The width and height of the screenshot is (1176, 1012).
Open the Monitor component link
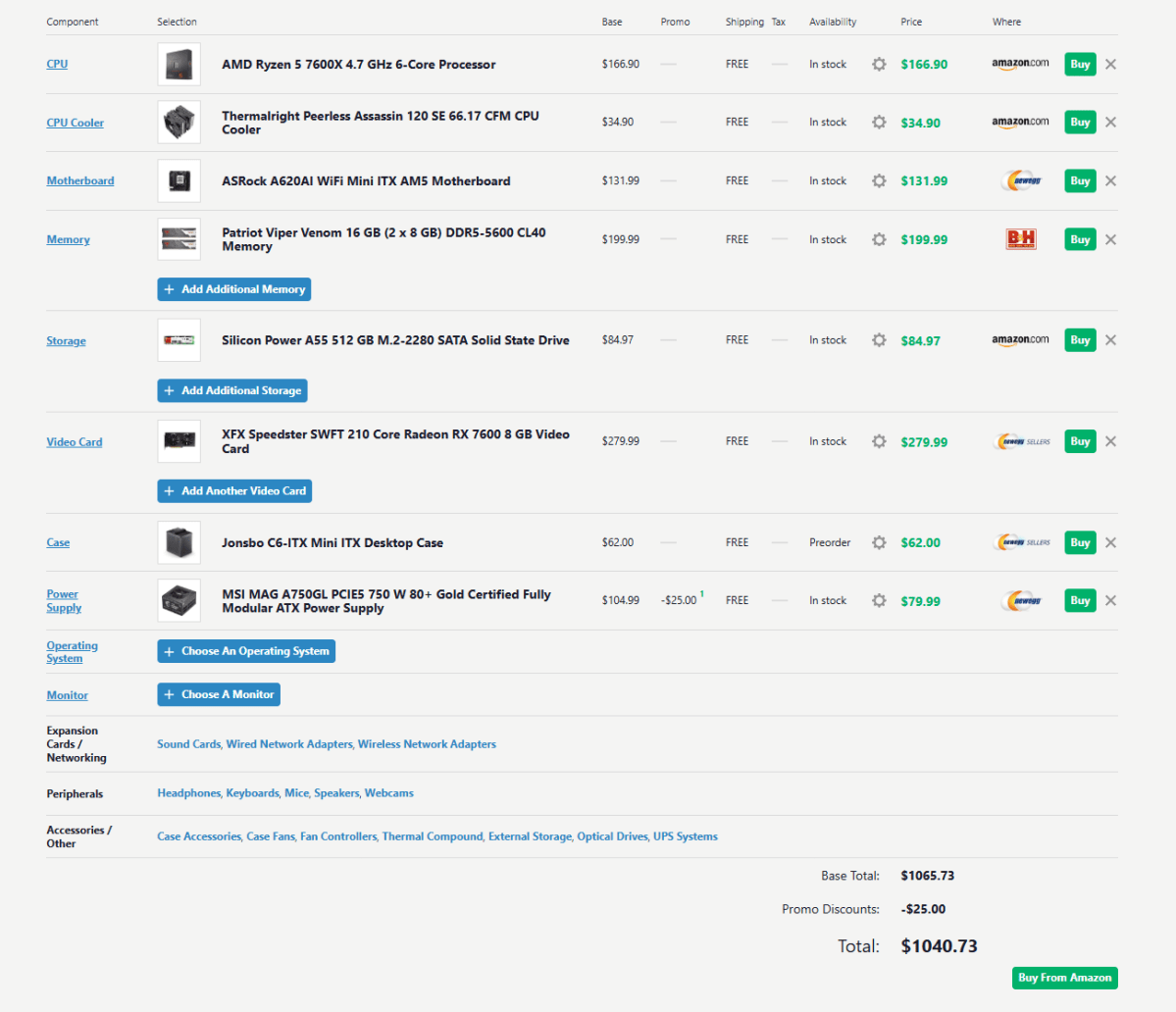68,695
